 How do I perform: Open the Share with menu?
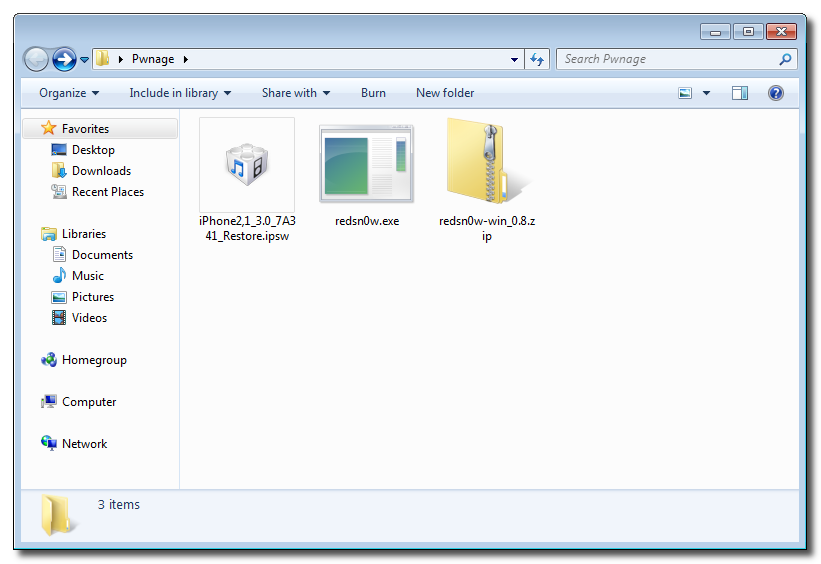[296, 93]
